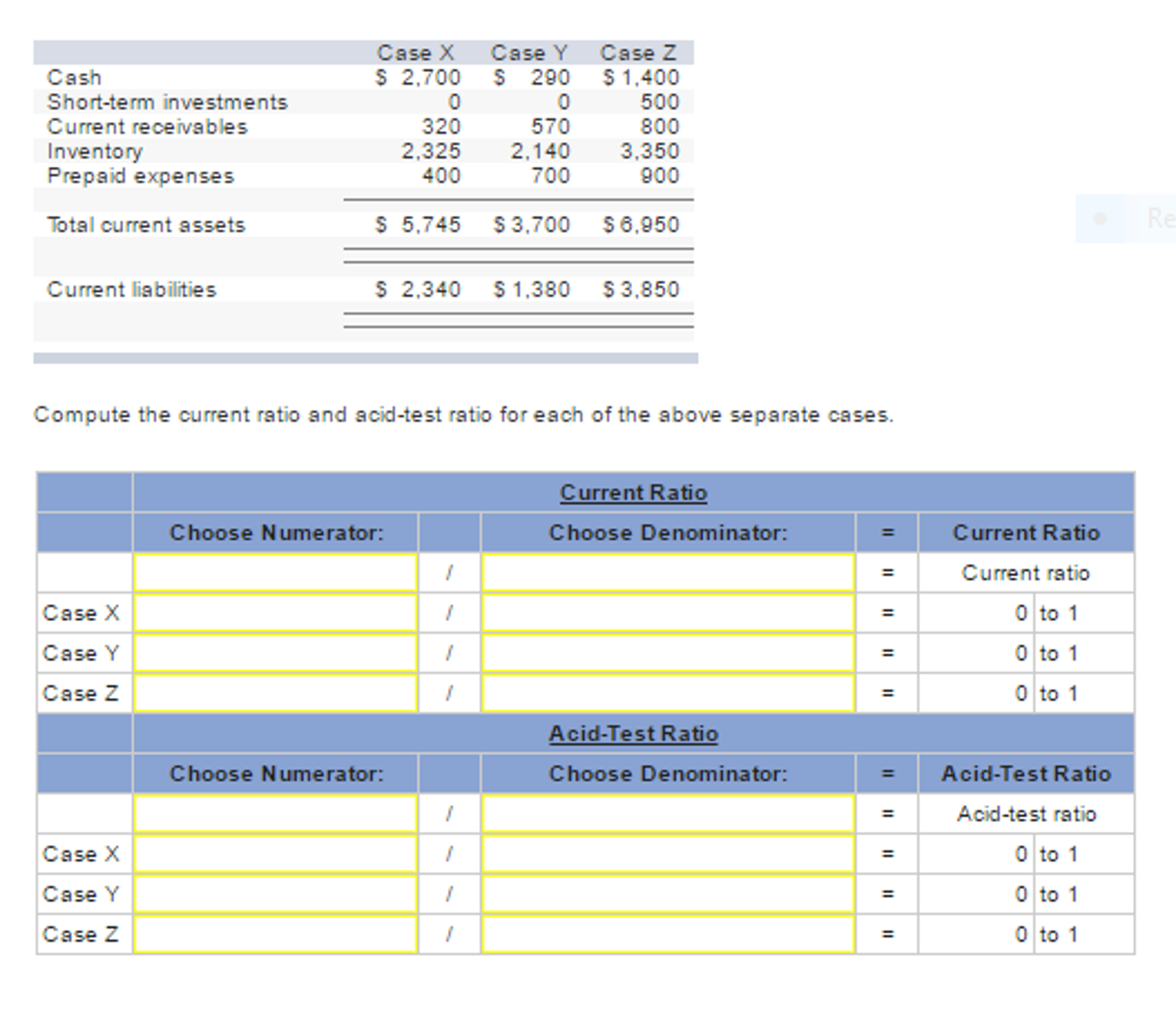The height and width of the screenshot is (1011, 1176).
Task: Click Case Y acid-test result '0'
Action: point(1021,894)
